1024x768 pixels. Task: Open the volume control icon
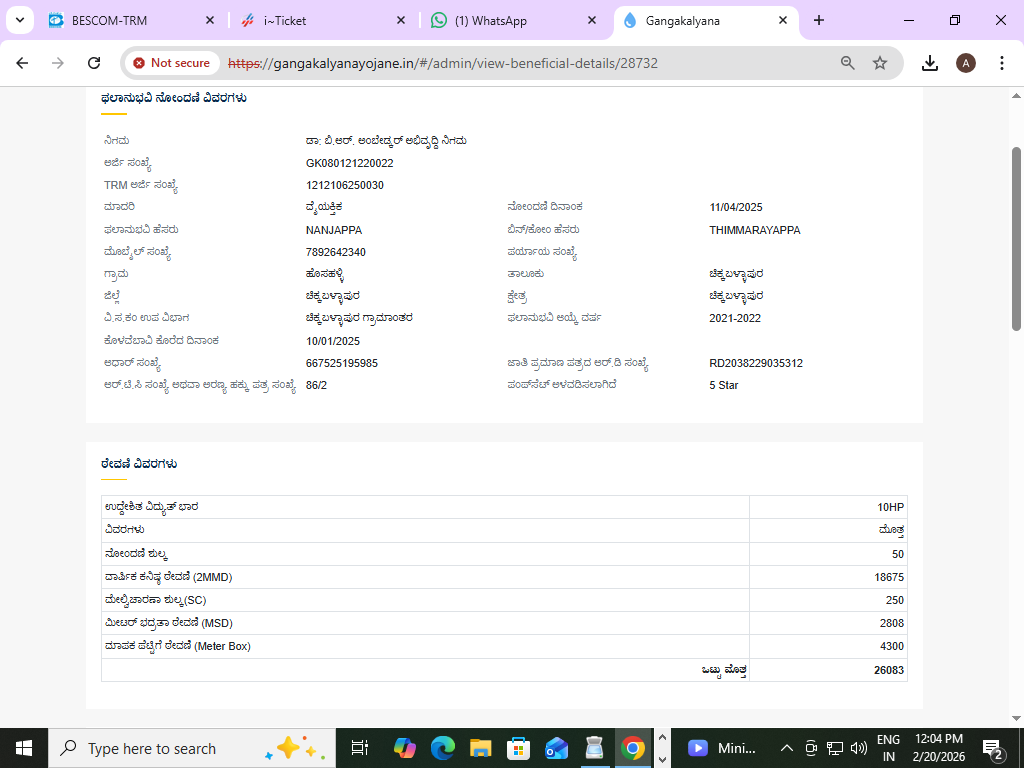859,748
